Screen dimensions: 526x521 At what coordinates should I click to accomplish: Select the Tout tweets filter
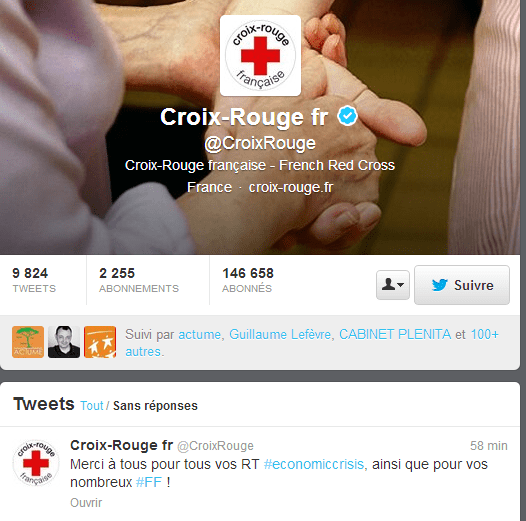point(92,406)
